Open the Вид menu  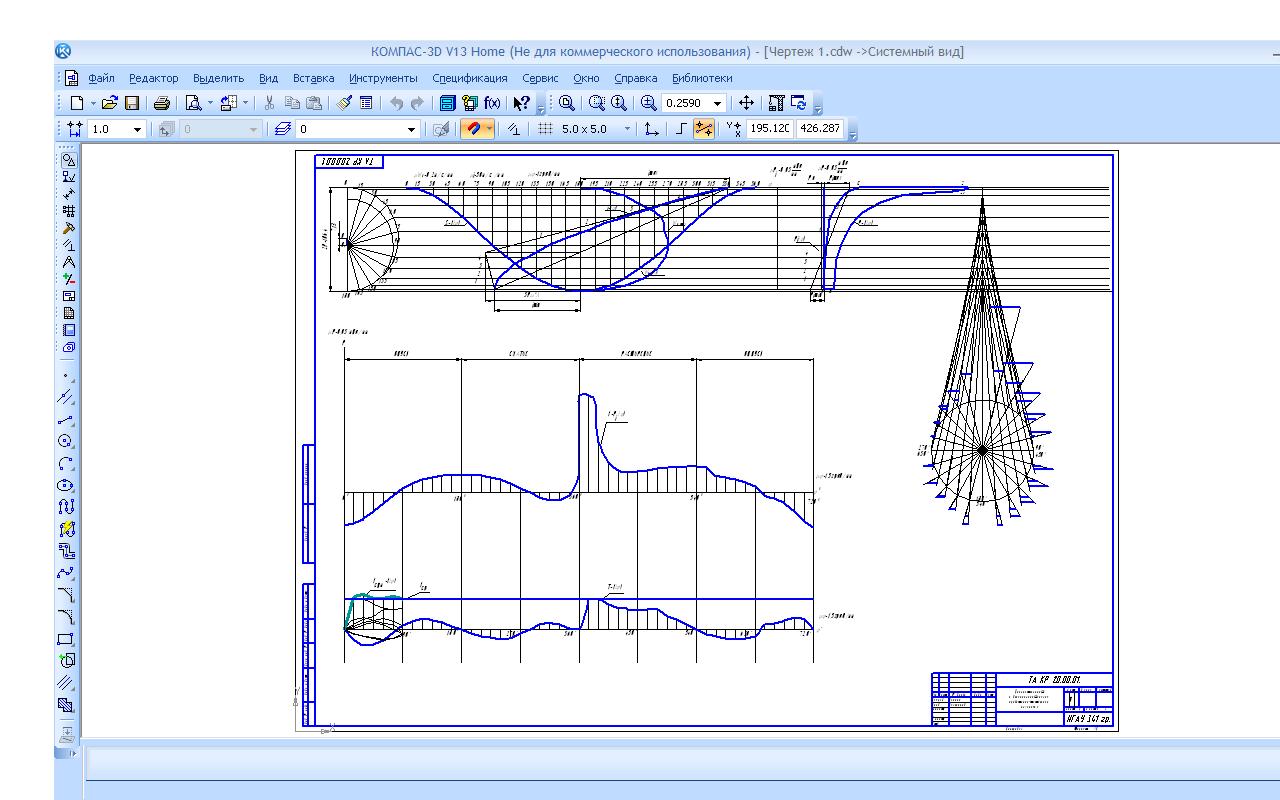click(268, 78)
